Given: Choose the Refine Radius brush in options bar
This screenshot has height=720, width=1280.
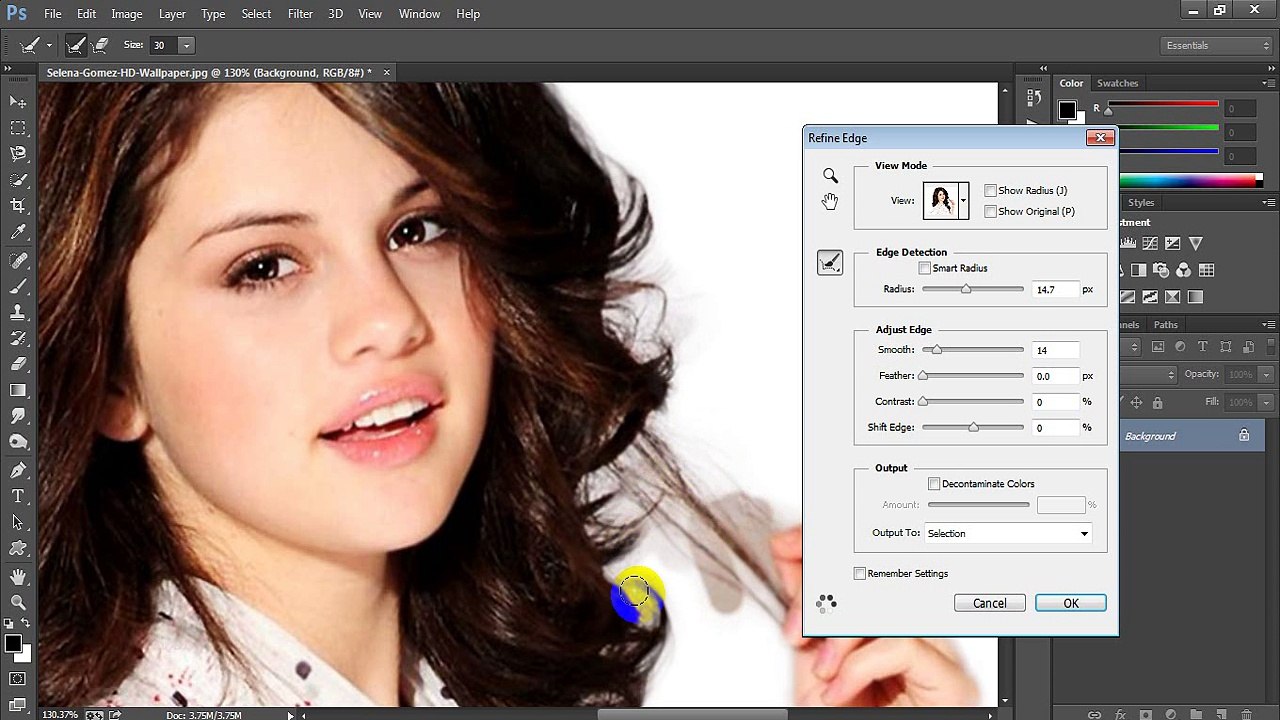Looking at the screenshot, I should (x=76, y=45).
